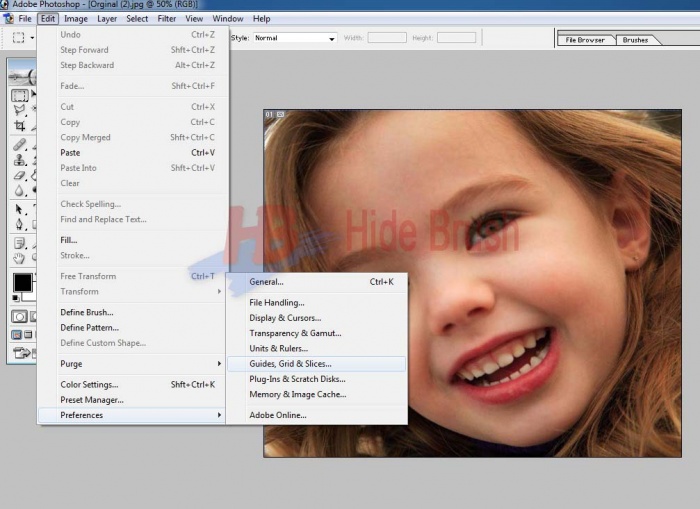Select the Clone Stamp tool
The image size is (700, 509).
pyautogui.click(x=19, y=160)
